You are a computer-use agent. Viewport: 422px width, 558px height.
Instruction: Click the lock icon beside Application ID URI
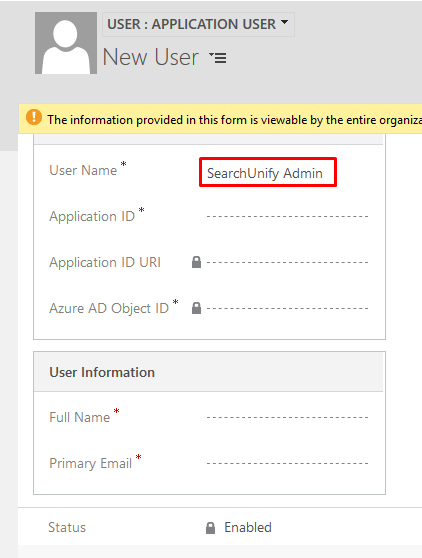tap(196, 262)
